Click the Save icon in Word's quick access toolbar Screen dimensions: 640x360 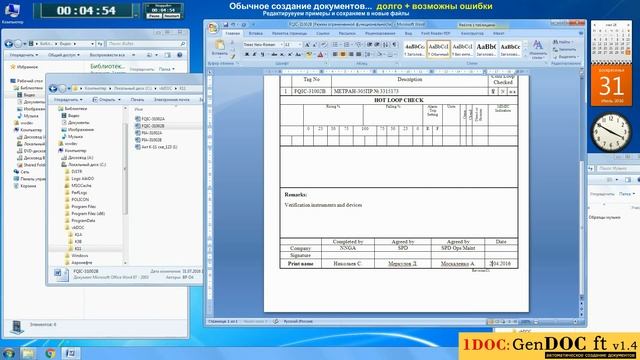(x=225, y=25)
